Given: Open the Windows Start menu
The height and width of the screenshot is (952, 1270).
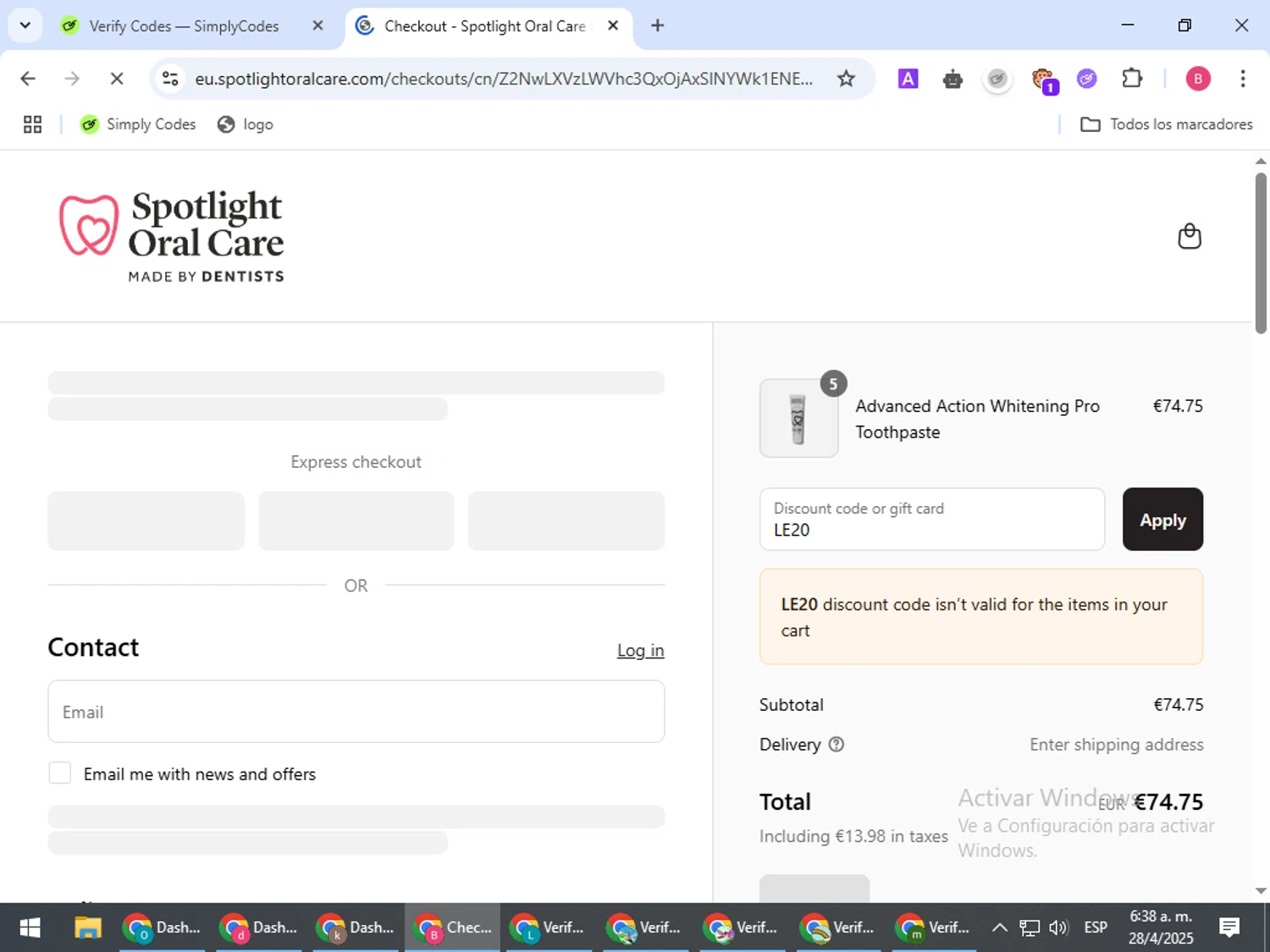Looking at the screenshot, I should 30,928.
